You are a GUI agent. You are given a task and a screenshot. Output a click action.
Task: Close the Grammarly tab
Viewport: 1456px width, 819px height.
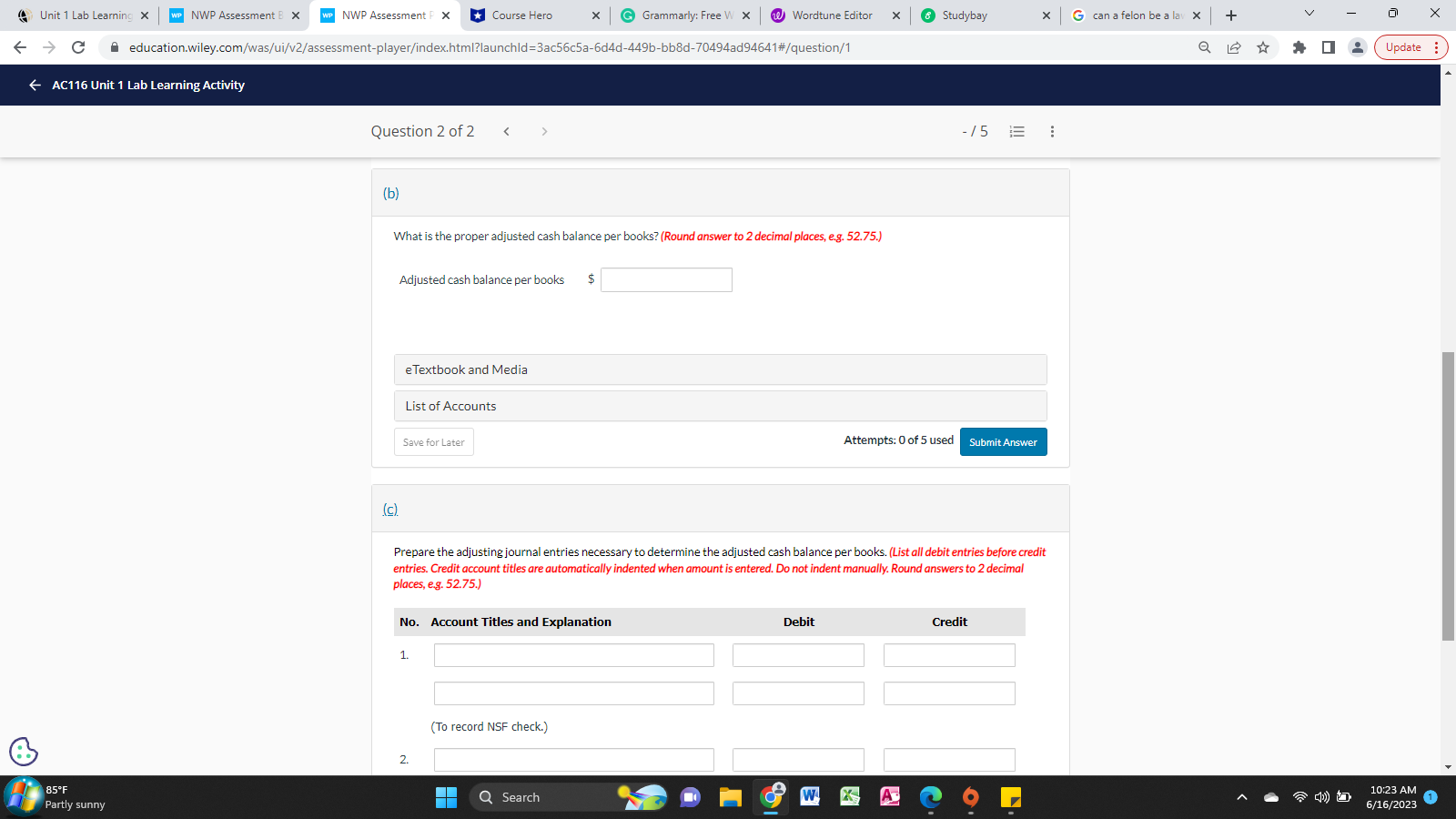point(746,15)
